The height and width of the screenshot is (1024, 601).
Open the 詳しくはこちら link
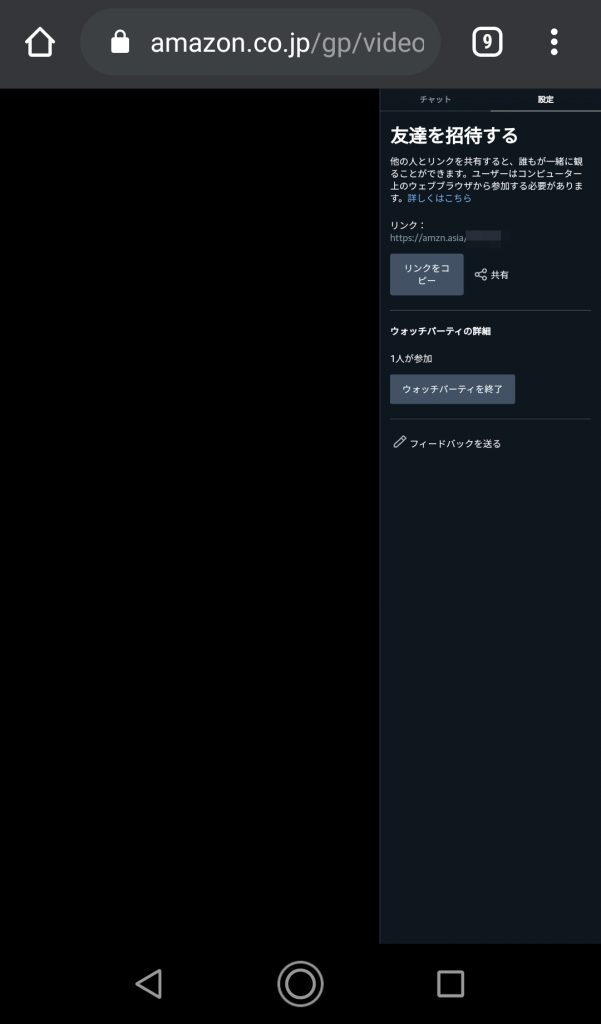click(440, 198)
